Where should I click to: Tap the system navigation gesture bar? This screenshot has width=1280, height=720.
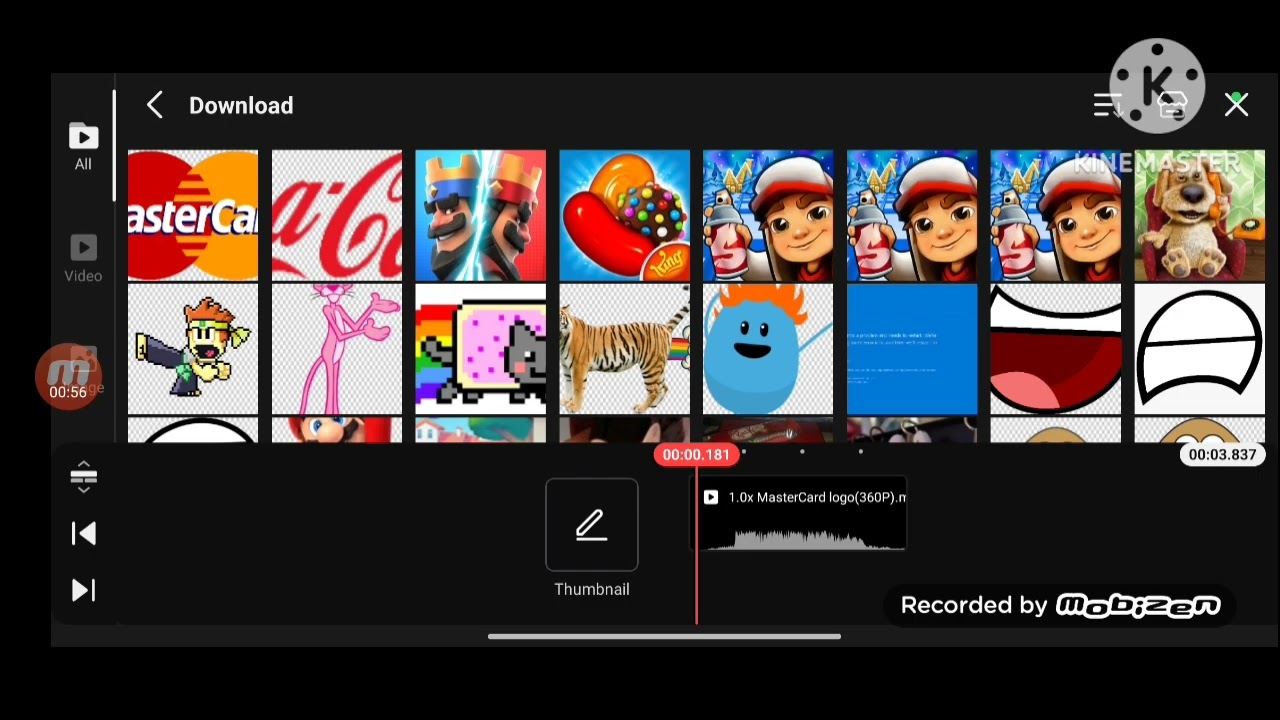664,636
